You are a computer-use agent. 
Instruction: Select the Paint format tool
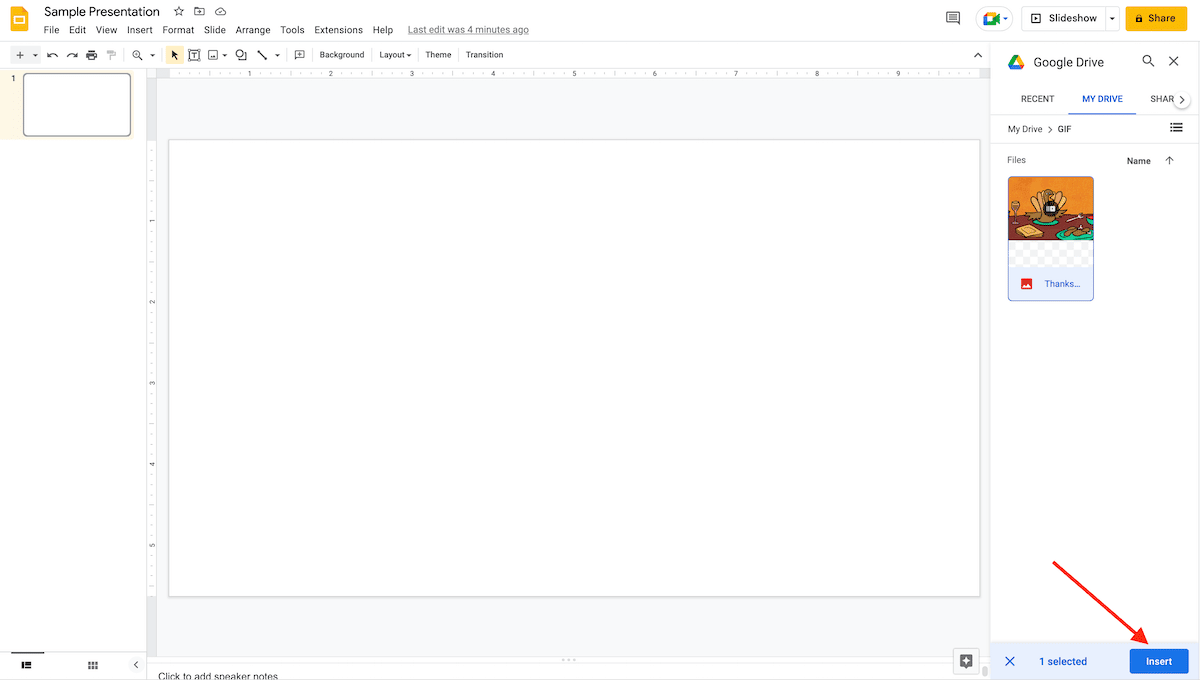pos(110,54)
